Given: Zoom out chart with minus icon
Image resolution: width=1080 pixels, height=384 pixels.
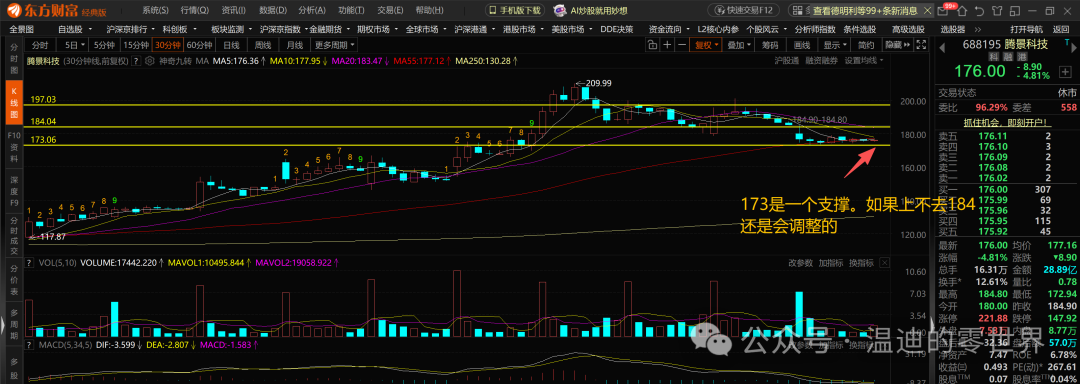Looking at the screenshot, I should pos(682,45).
